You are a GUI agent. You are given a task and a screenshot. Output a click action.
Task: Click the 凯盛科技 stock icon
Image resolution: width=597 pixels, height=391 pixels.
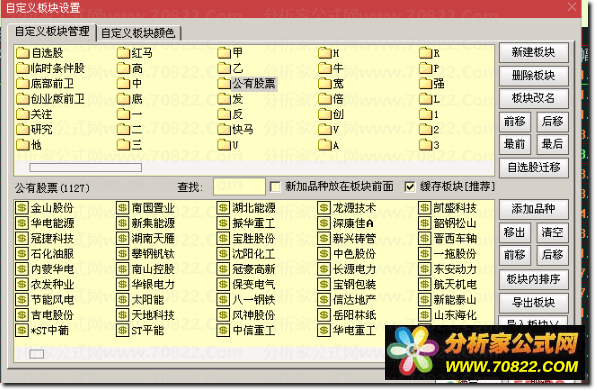[425, 208]
